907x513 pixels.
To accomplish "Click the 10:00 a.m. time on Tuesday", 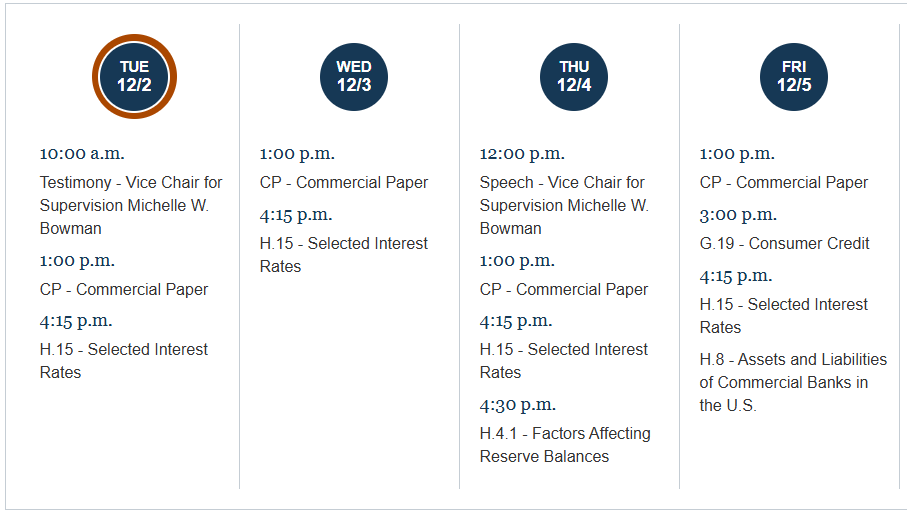I will tap(82, 154).
